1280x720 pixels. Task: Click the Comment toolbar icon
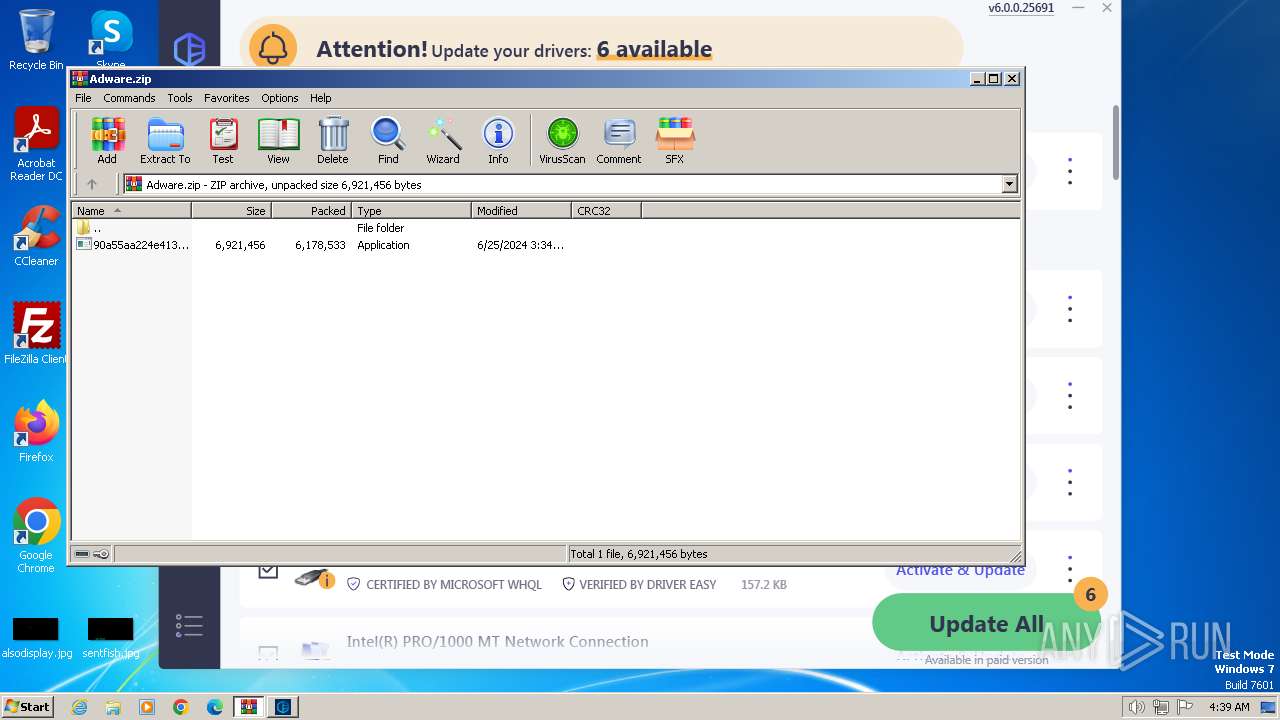[619, 141]
